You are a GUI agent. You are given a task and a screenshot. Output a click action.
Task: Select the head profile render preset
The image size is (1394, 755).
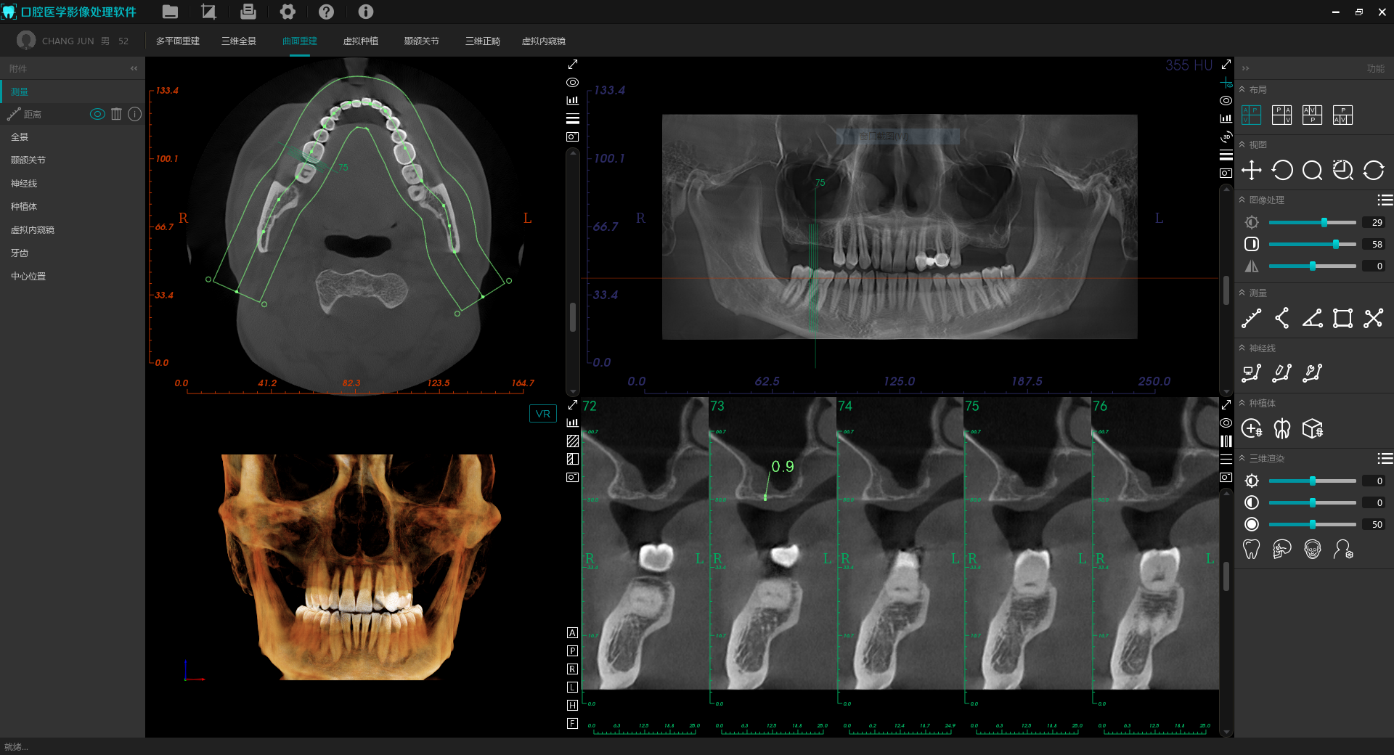coord(1343,548)
